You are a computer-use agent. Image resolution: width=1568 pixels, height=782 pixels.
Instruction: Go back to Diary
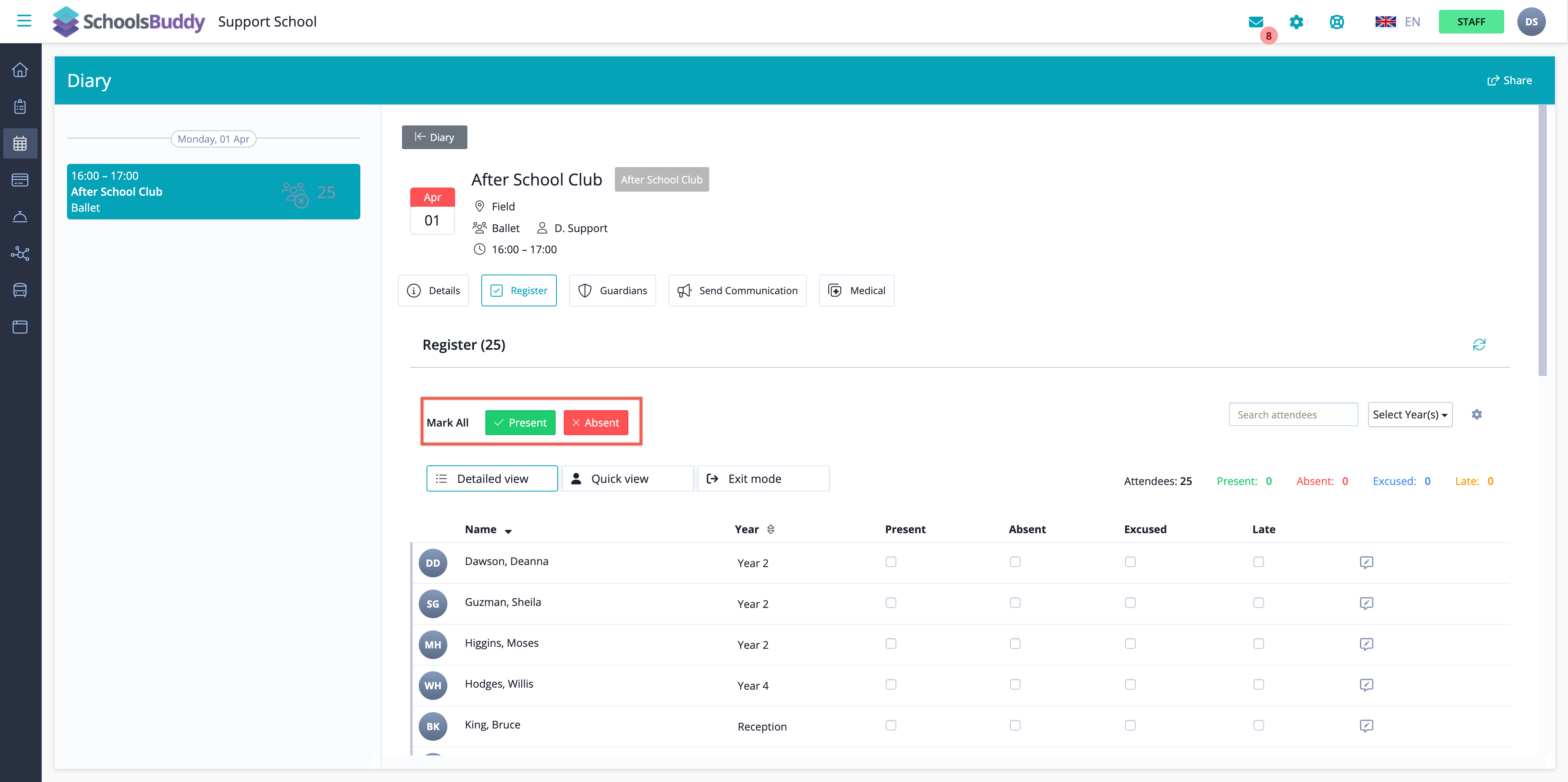pyautogui.click(x=435, y=137)
